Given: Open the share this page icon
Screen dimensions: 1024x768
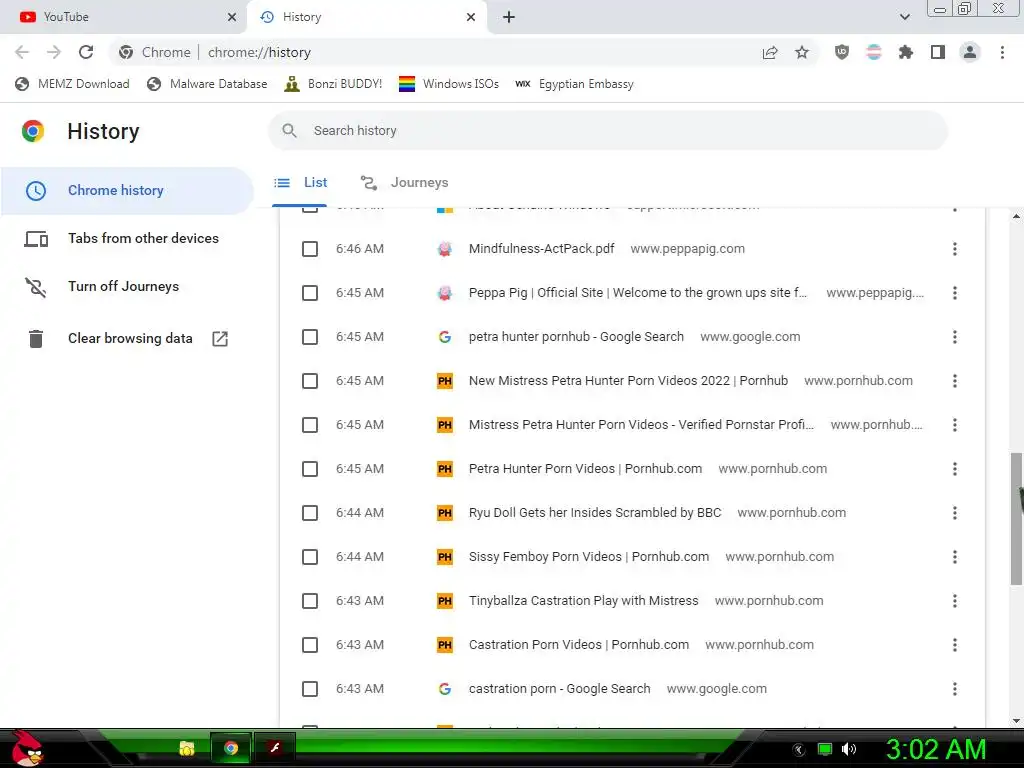Looking at the screenshot, I should [x=770, y=52].
